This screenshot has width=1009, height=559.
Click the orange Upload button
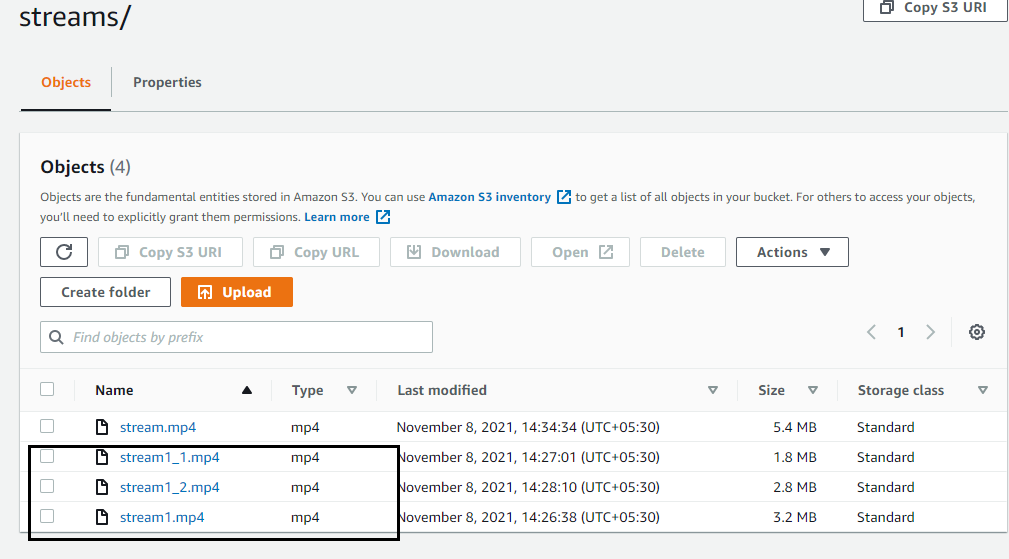click(x=237, y=292)
